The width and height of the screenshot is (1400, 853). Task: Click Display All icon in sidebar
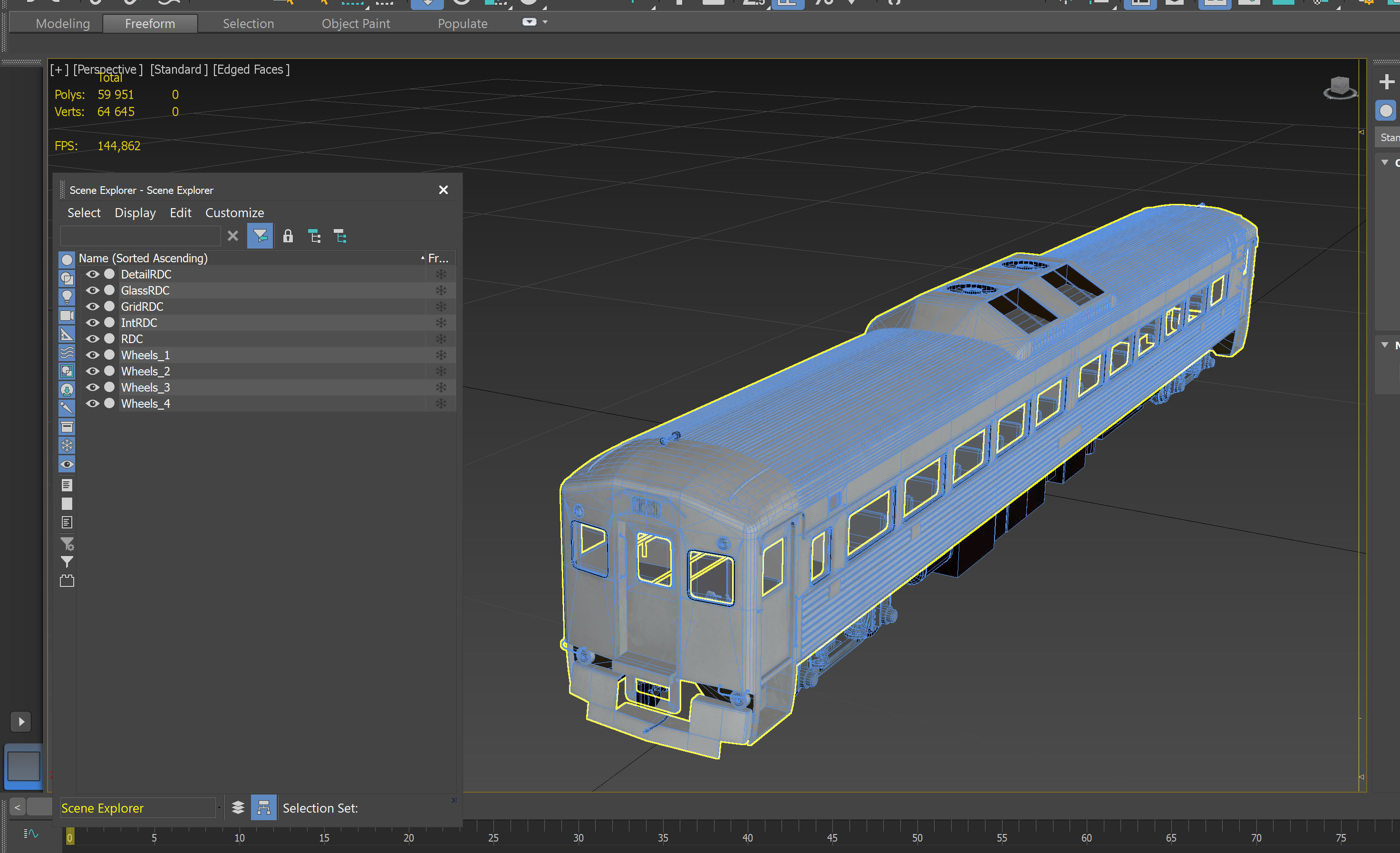67,485
